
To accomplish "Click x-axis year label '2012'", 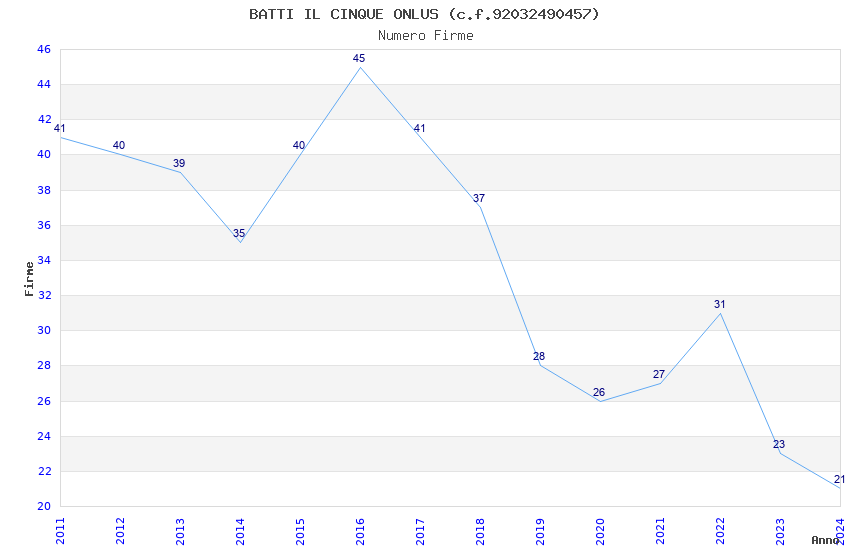I will (x=120, y=531).
